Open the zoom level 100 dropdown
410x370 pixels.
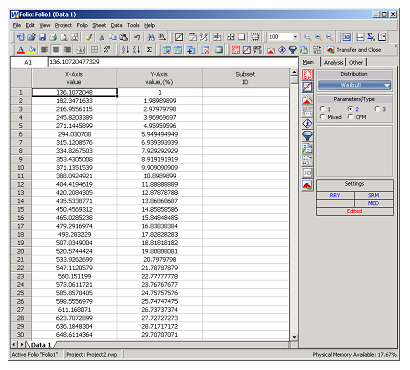click(295, 37)
